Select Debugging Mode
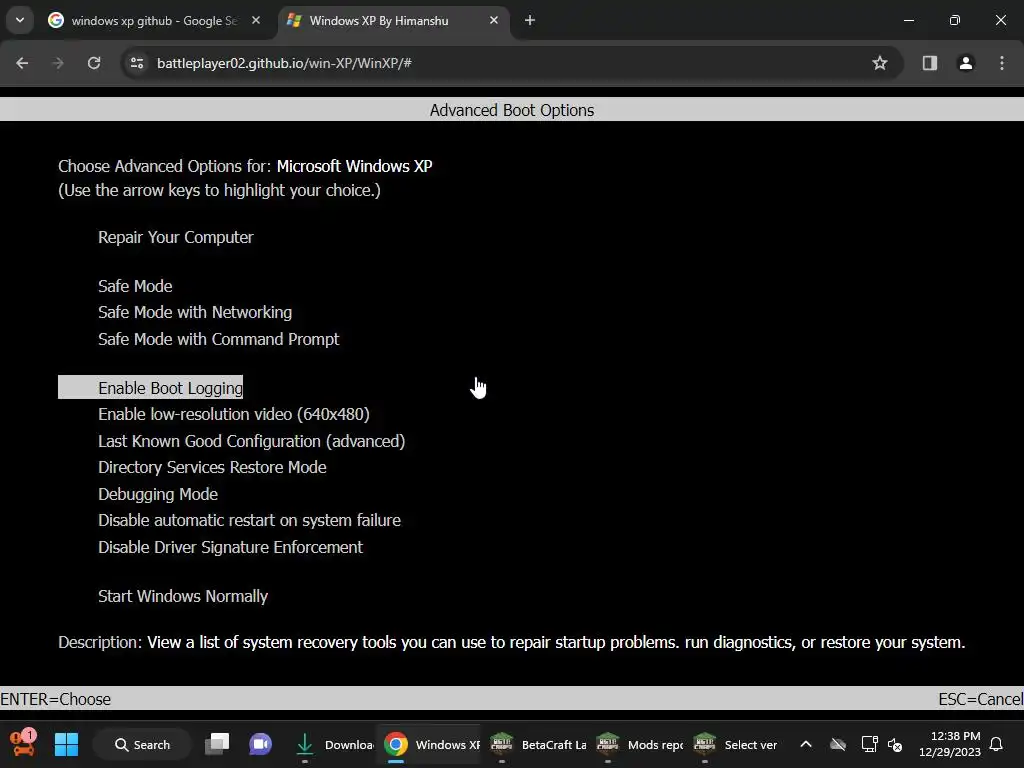Screen dimensions: 1024x768 [158, 494]
